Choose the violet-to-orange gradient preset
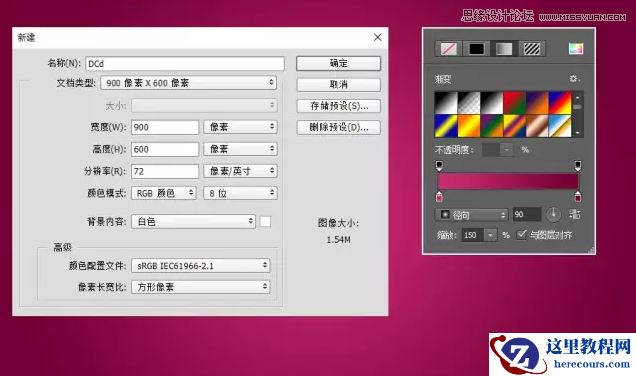Image resolution: width=636 pixels, height=376 pixels. pos(537,103)
